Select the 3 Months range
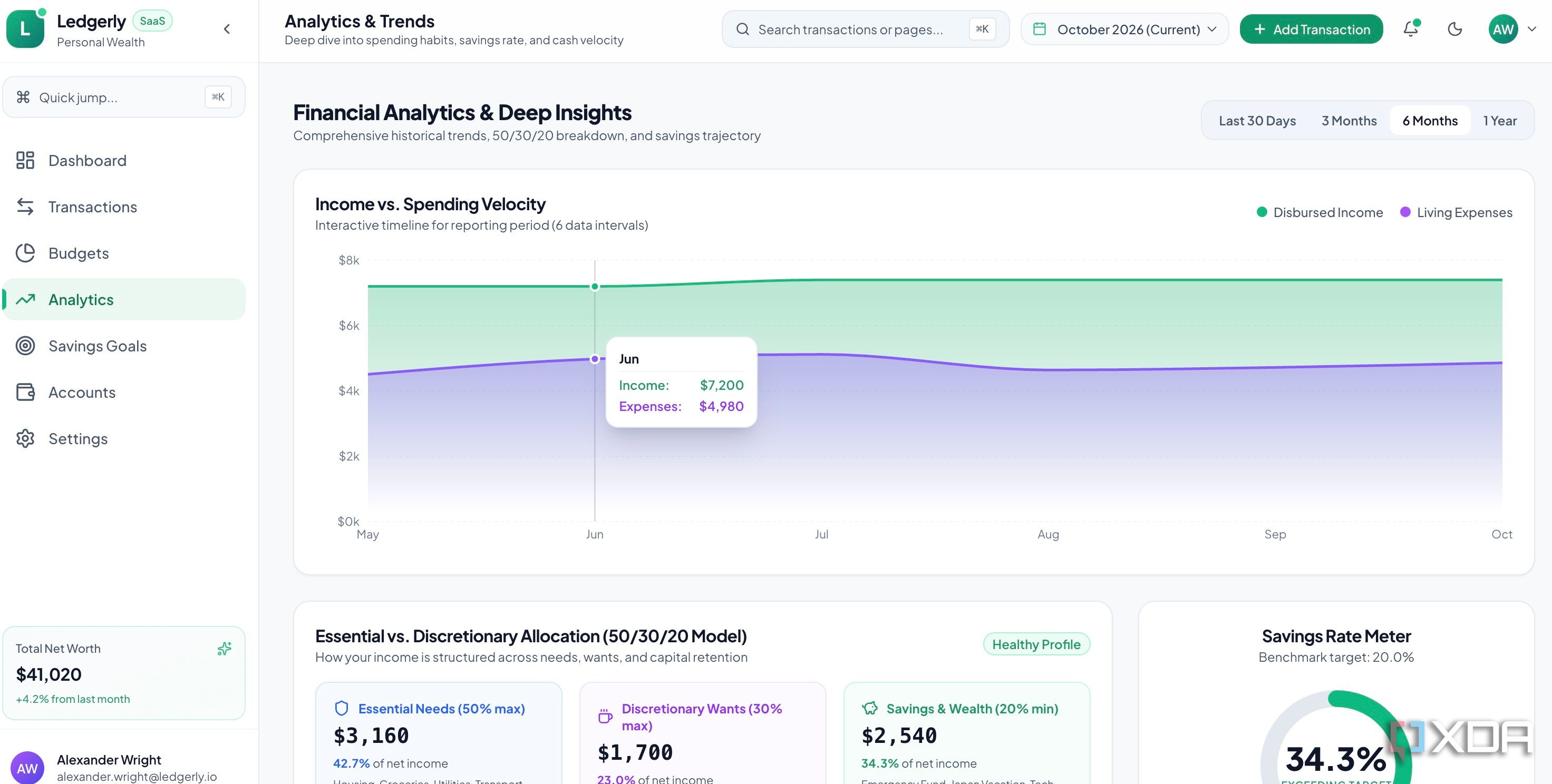 pyautogui.click(x=1349, y=121)
